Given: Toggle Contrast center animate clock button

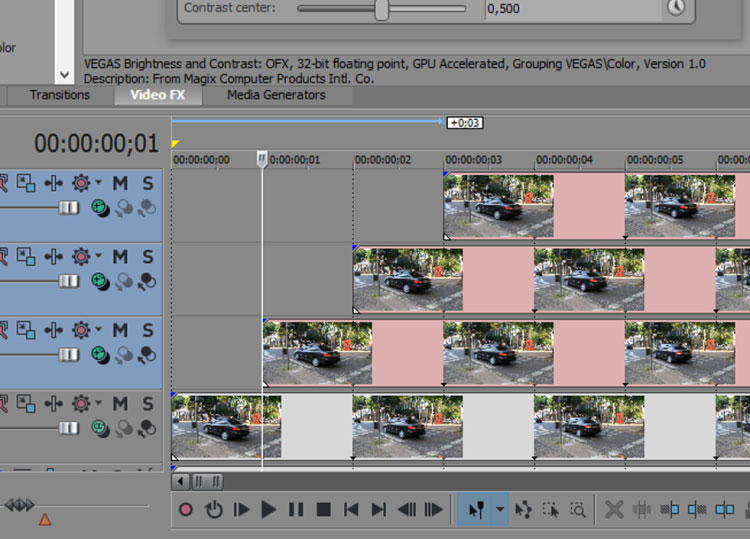Looking at the screenshot, I should coord(675,7).
